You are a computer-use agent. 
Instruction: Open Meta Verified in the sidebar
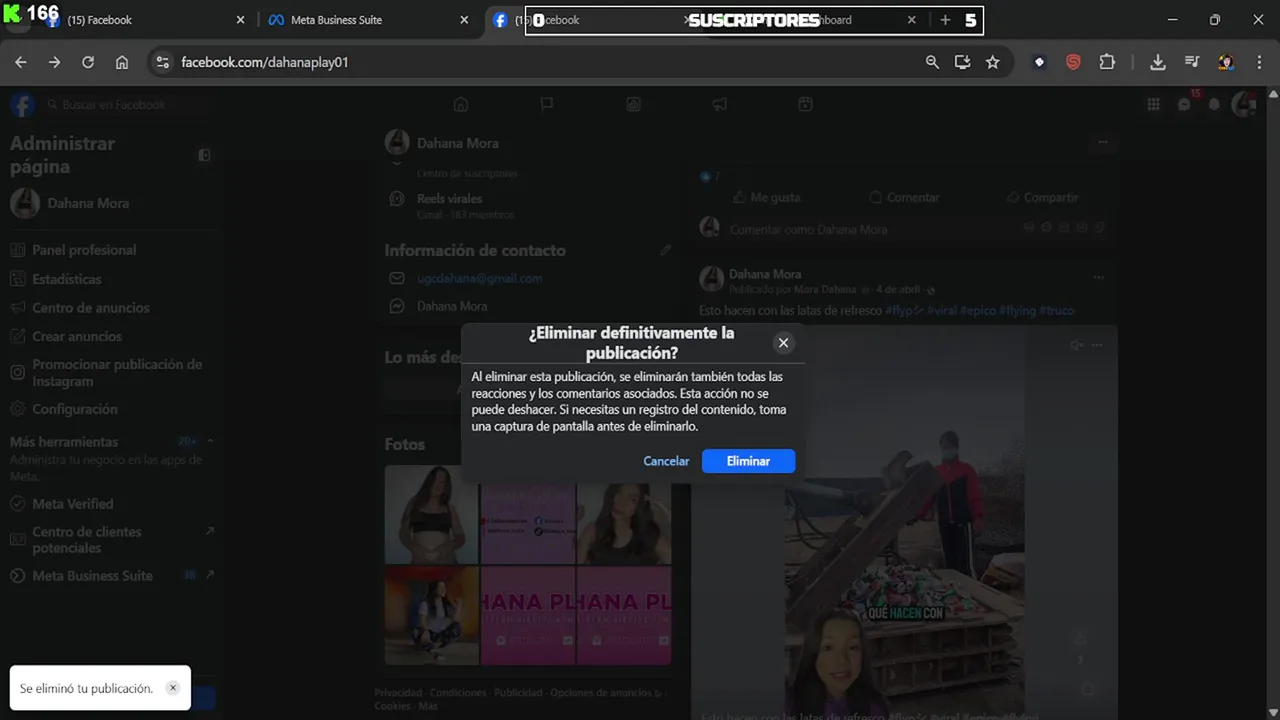72,504
